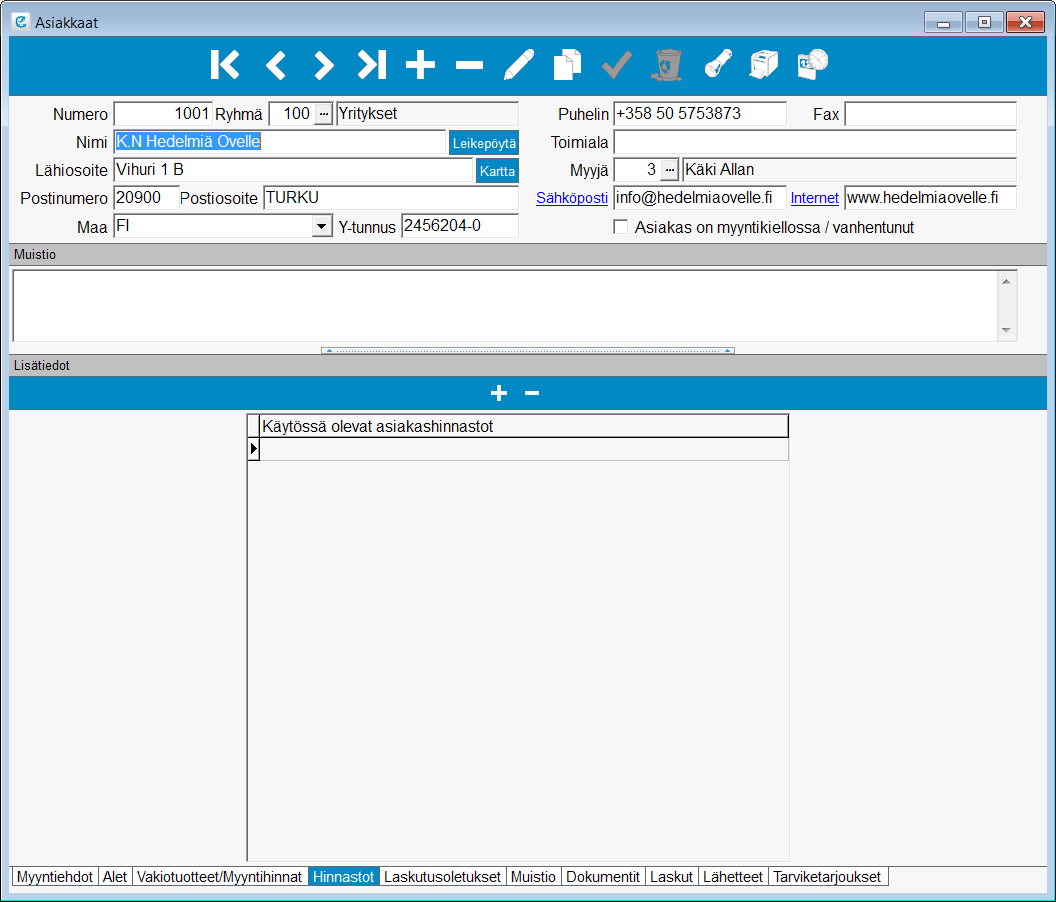Click the Puhelin phone number field
Viewport: 1056px width, 902px height.
[700, 114]
